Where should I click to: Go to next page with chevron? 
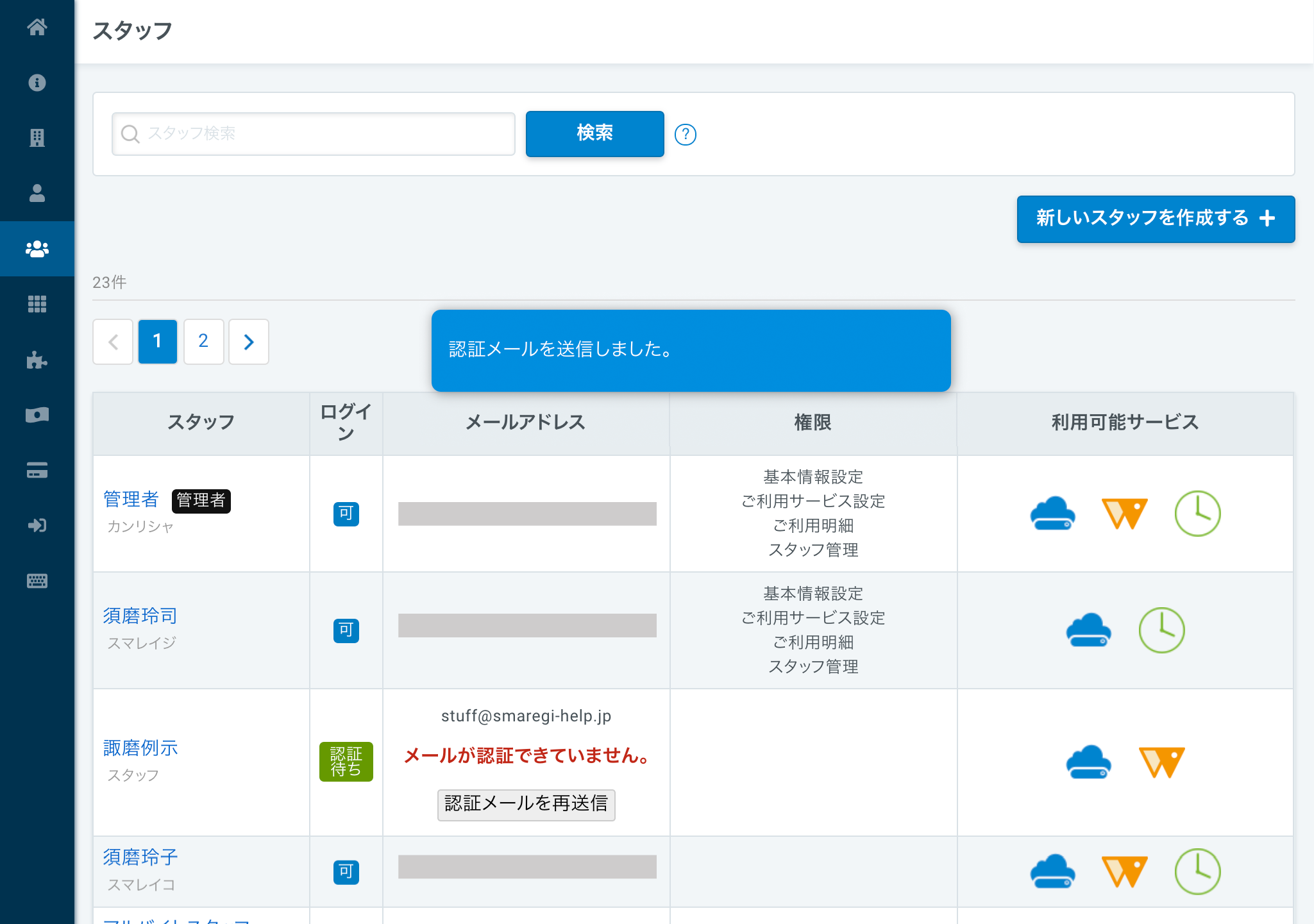(249, 342)
